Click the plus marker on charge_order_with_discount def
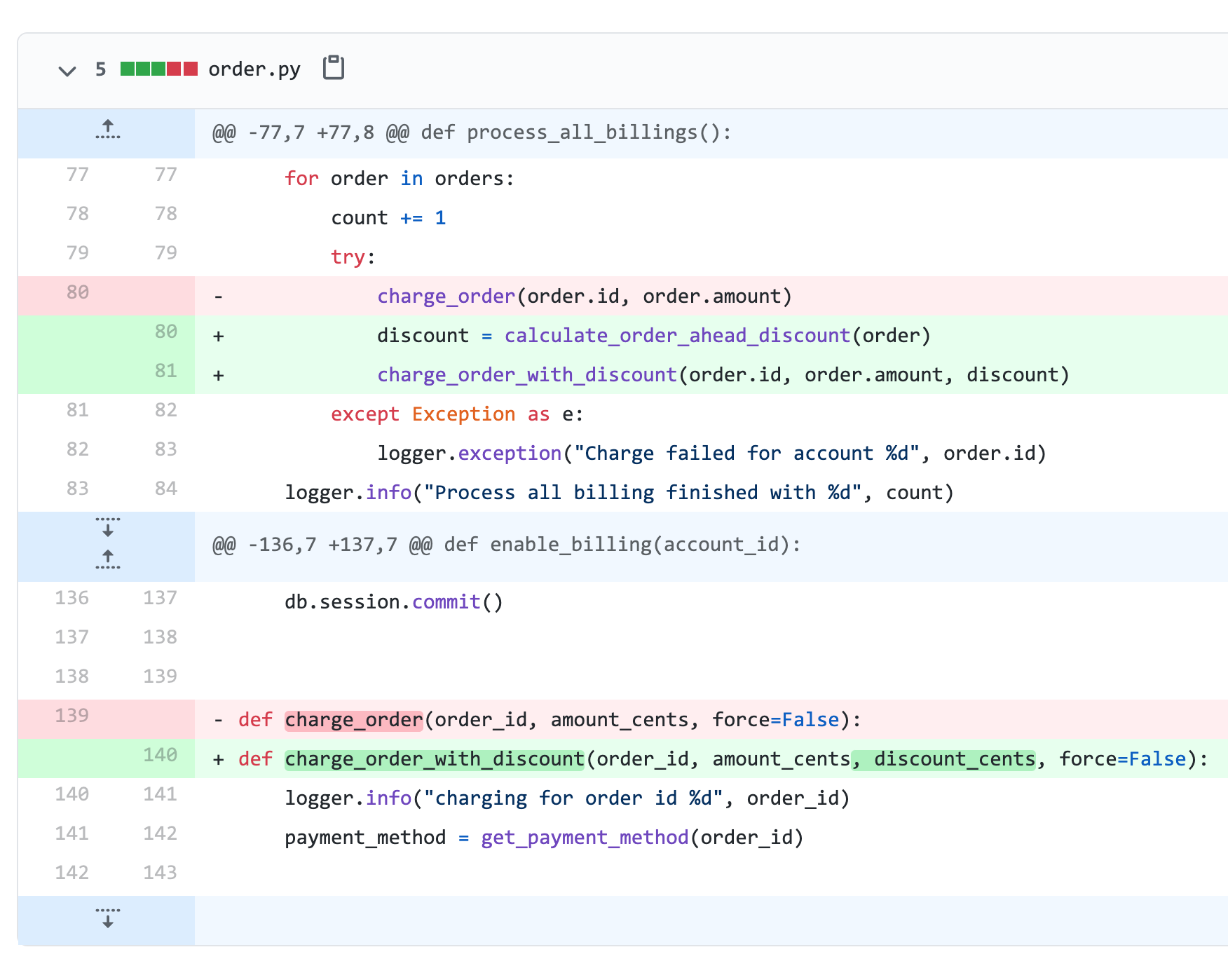The height and width of the screenshot is (980, 1228). pyautogui.click(x=219, y=760)
